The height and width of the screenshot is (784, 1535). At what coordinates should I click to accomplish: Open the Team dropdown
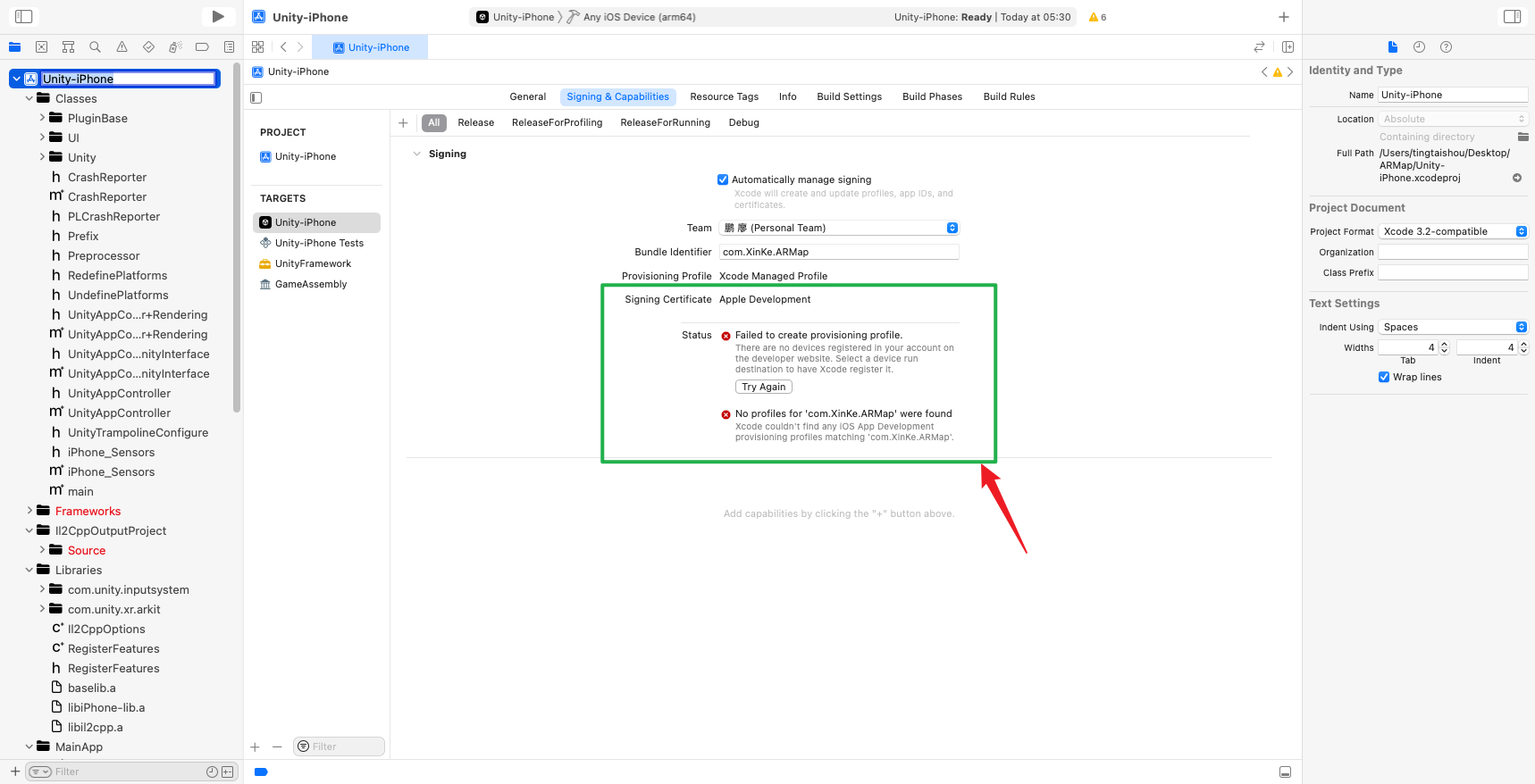click(x=839, y=228)
